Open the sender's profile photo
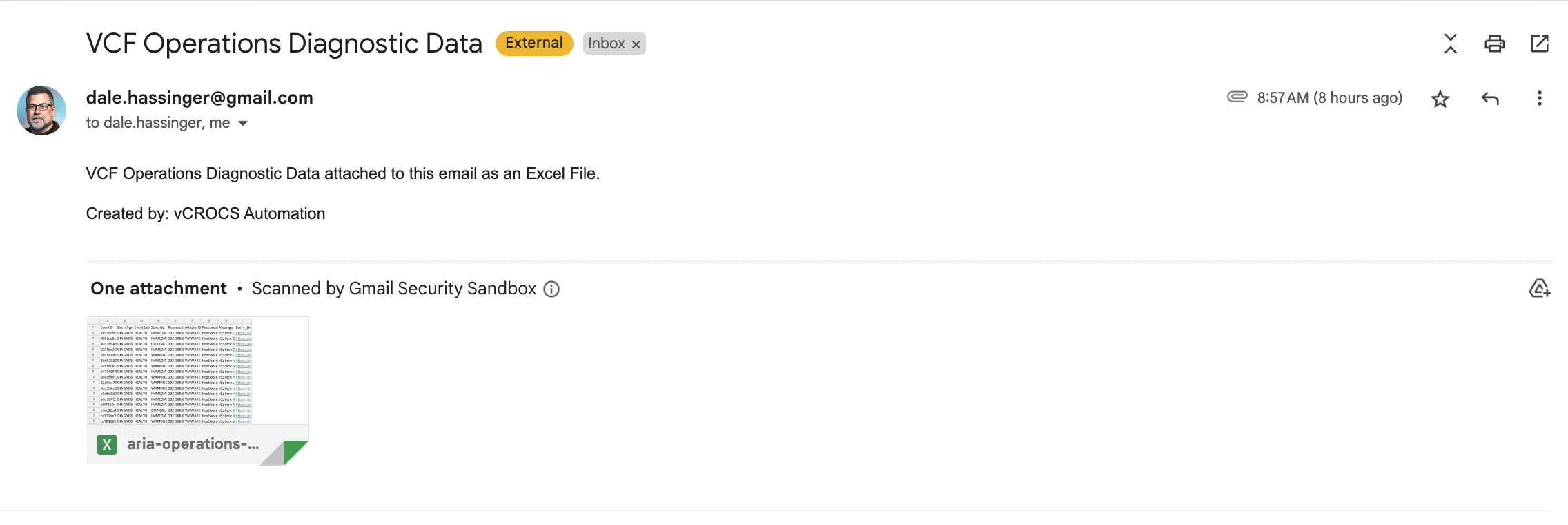1568x525 pixels. click(41, 111)
